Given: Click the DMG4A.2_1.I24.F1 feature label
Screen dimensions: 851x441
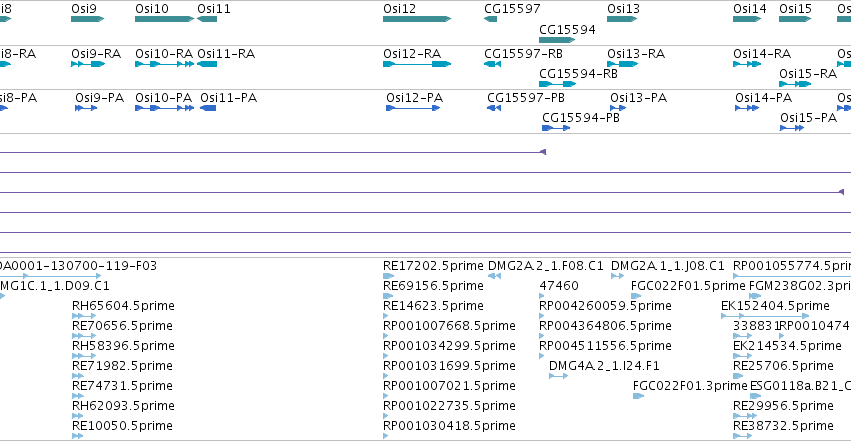Looking at the screenshot, I should (604, 366).
